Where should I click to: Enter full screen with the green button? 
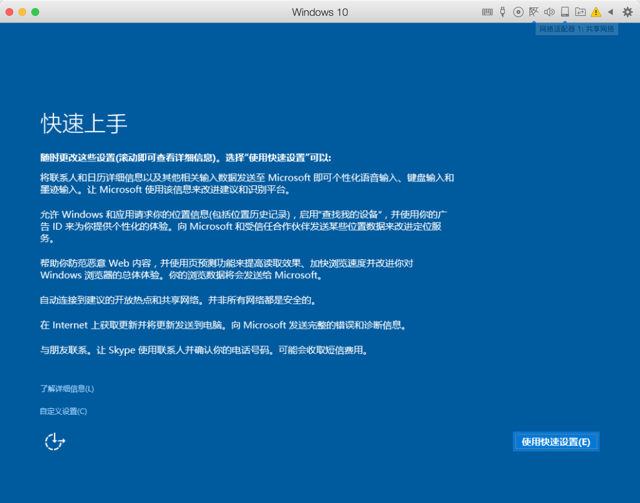click(36, 12)
